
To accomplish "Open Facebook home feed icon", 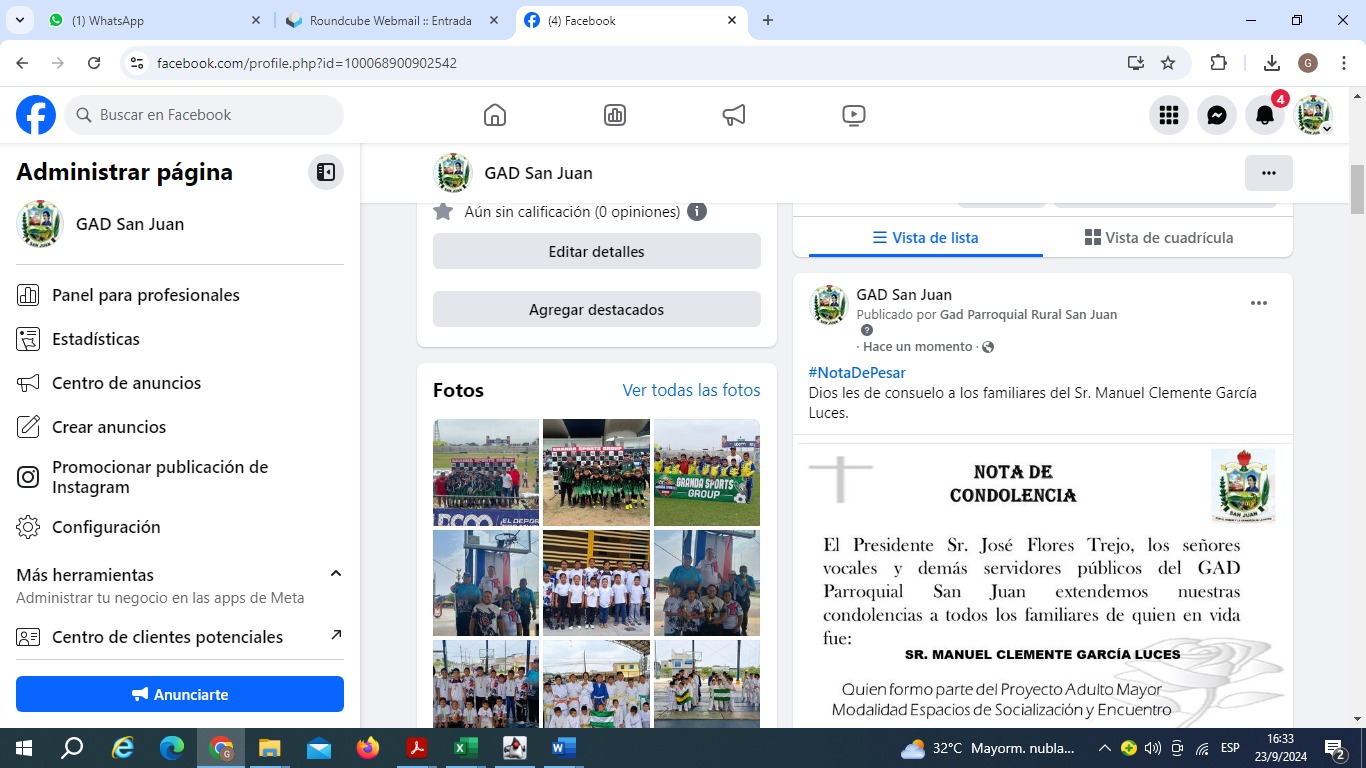I will tap(494, 115).
